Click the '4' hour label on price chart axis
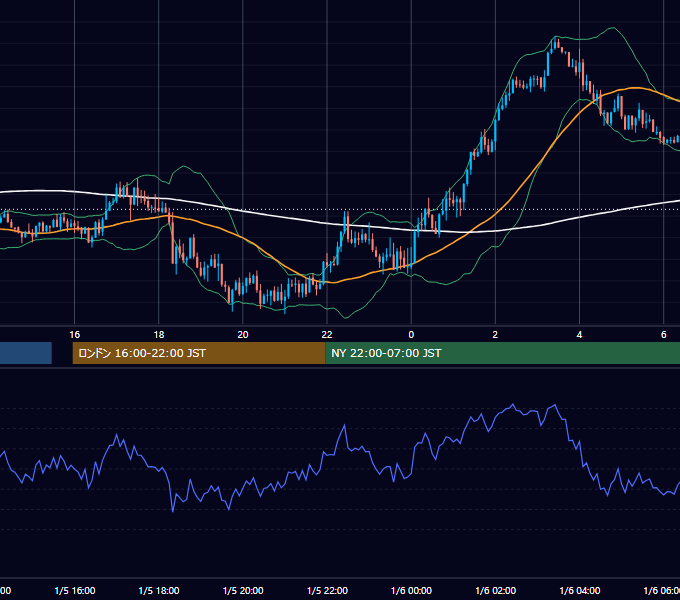Image resolution: width=680 pixels, height=600 pixels. pyautogui.click(x=579, y=335)
